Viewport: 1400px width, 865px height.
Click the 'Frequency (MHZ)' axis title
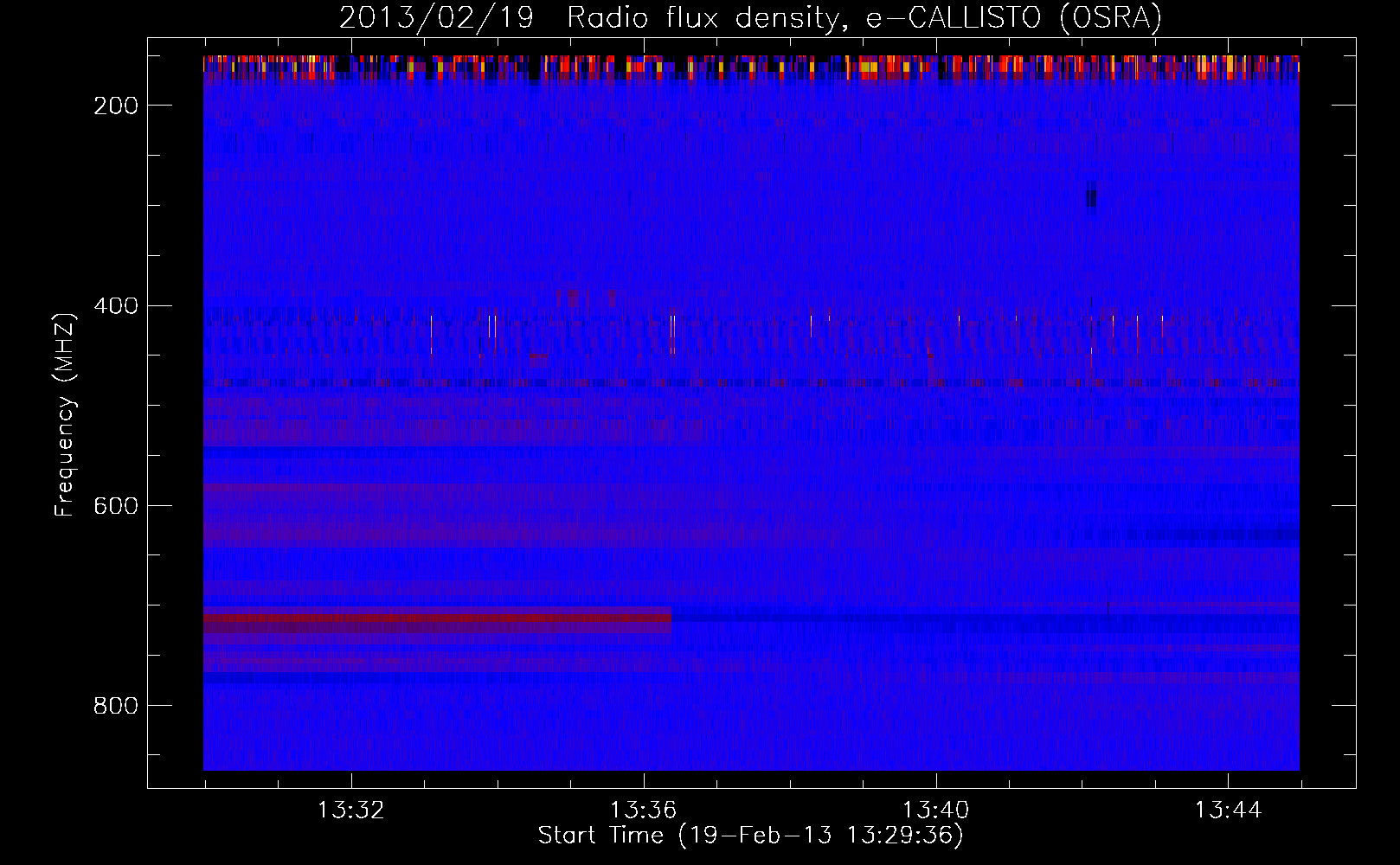[x=66, y=414]
